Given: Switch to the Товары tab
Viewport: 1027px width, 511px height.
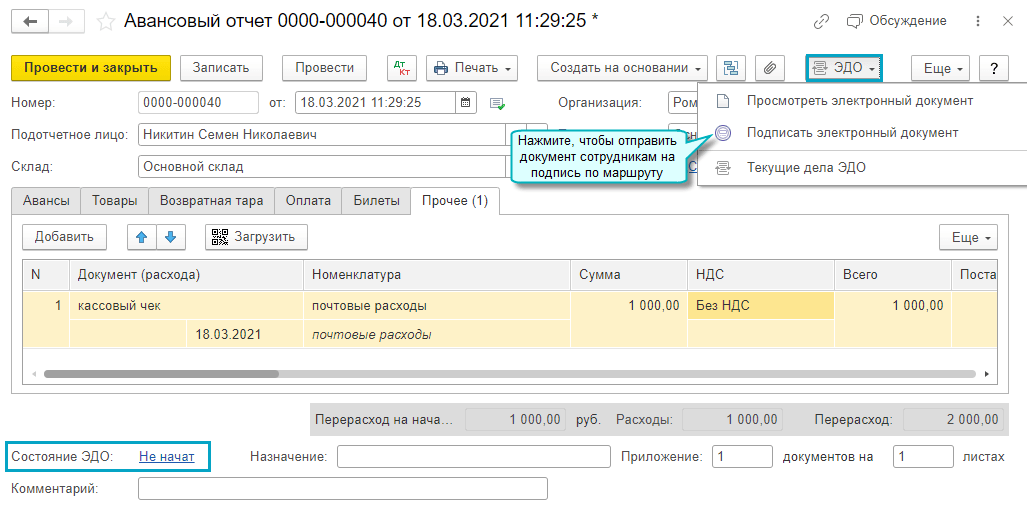Looking at the screenshot, I should tap(115, 201).
